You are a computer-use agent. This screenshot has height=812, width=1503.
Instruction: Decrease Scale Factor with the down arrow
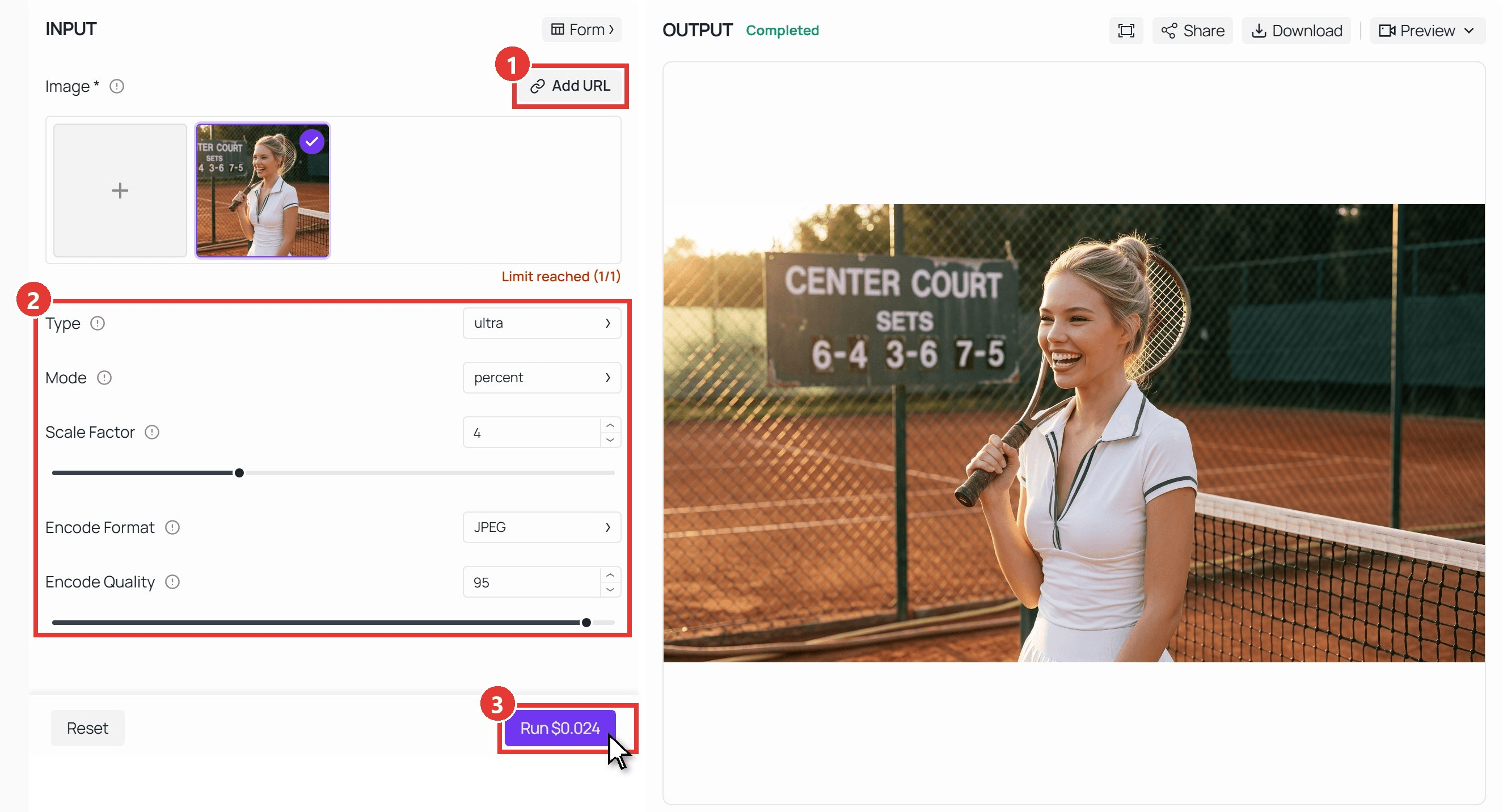coord(610,440)
